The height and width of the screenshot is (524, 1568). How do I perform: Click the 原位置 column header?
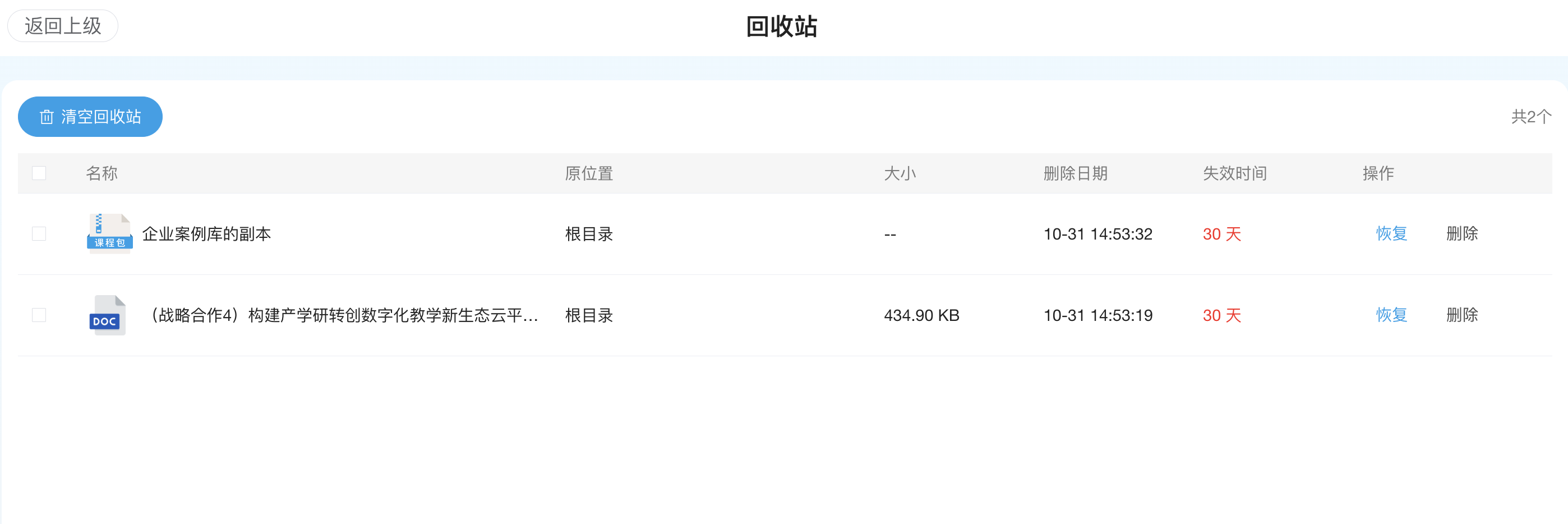pos(589,173)
